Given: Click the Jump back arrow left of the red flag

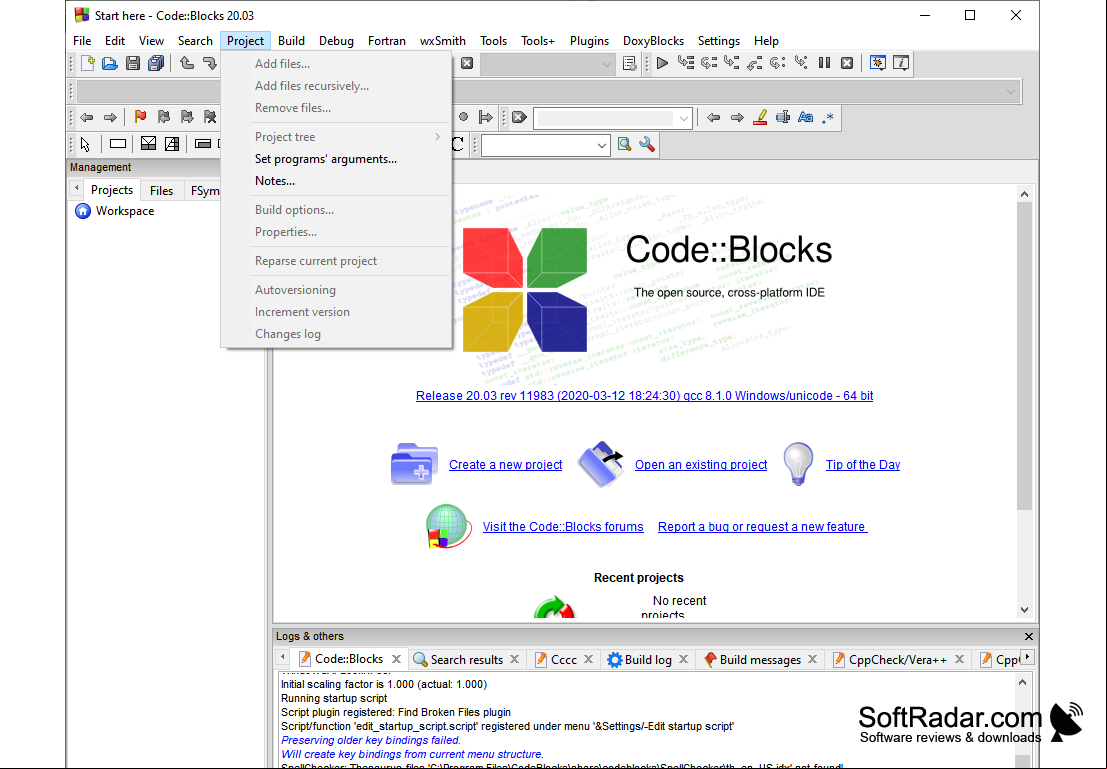Looking at the screenshot, I should click(x=87, y=117).
